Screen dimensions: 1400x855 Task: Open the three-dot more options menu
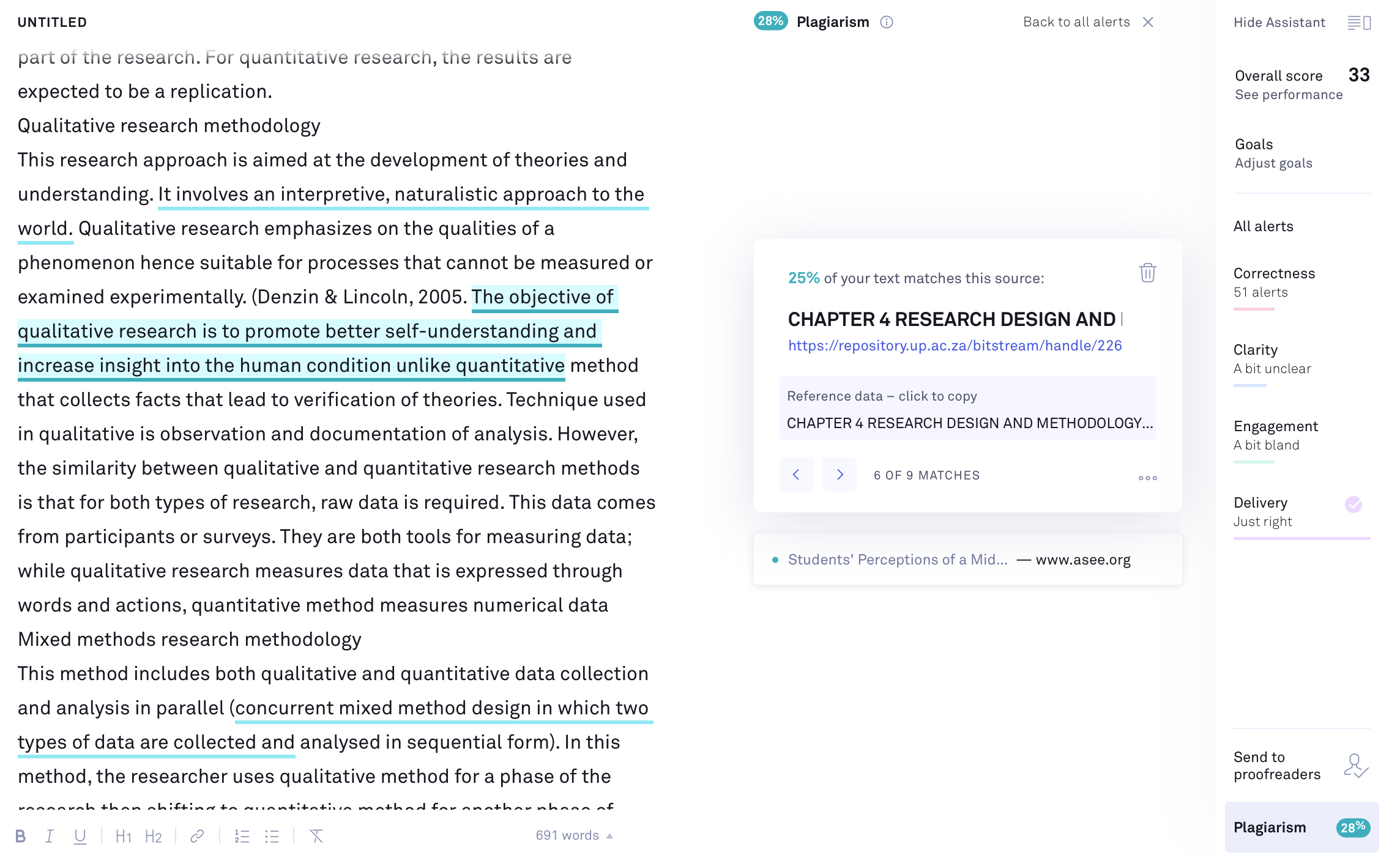pos(1147,478)
